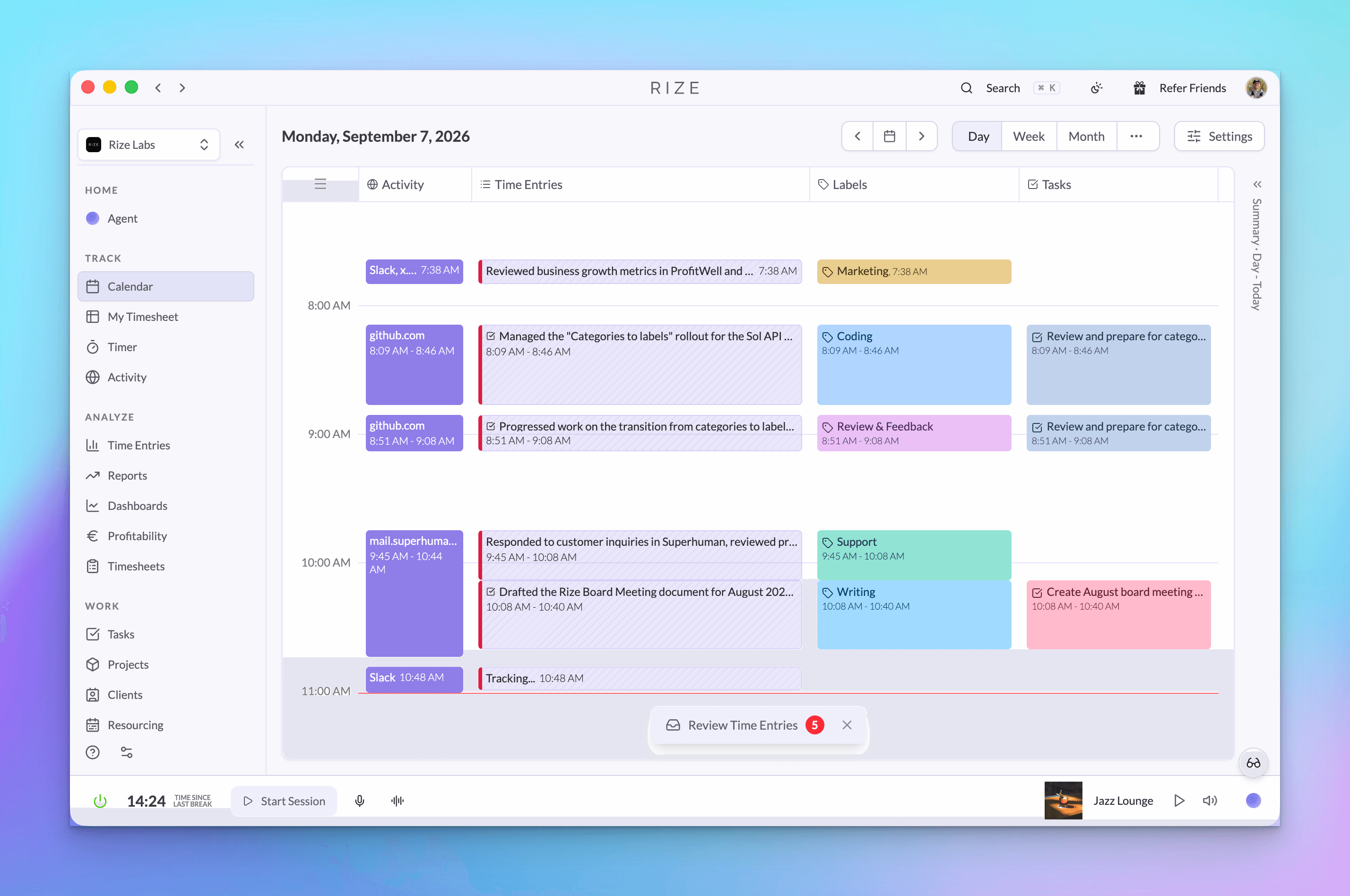
Task: Open the Clients icon
Action: 93,695
